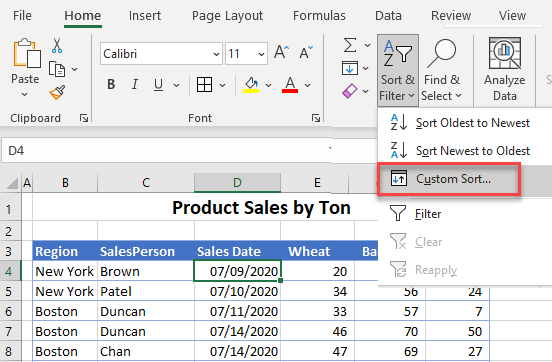
Task: Select cell with date 07/11/2020
Action: click(x=237, y=311)
